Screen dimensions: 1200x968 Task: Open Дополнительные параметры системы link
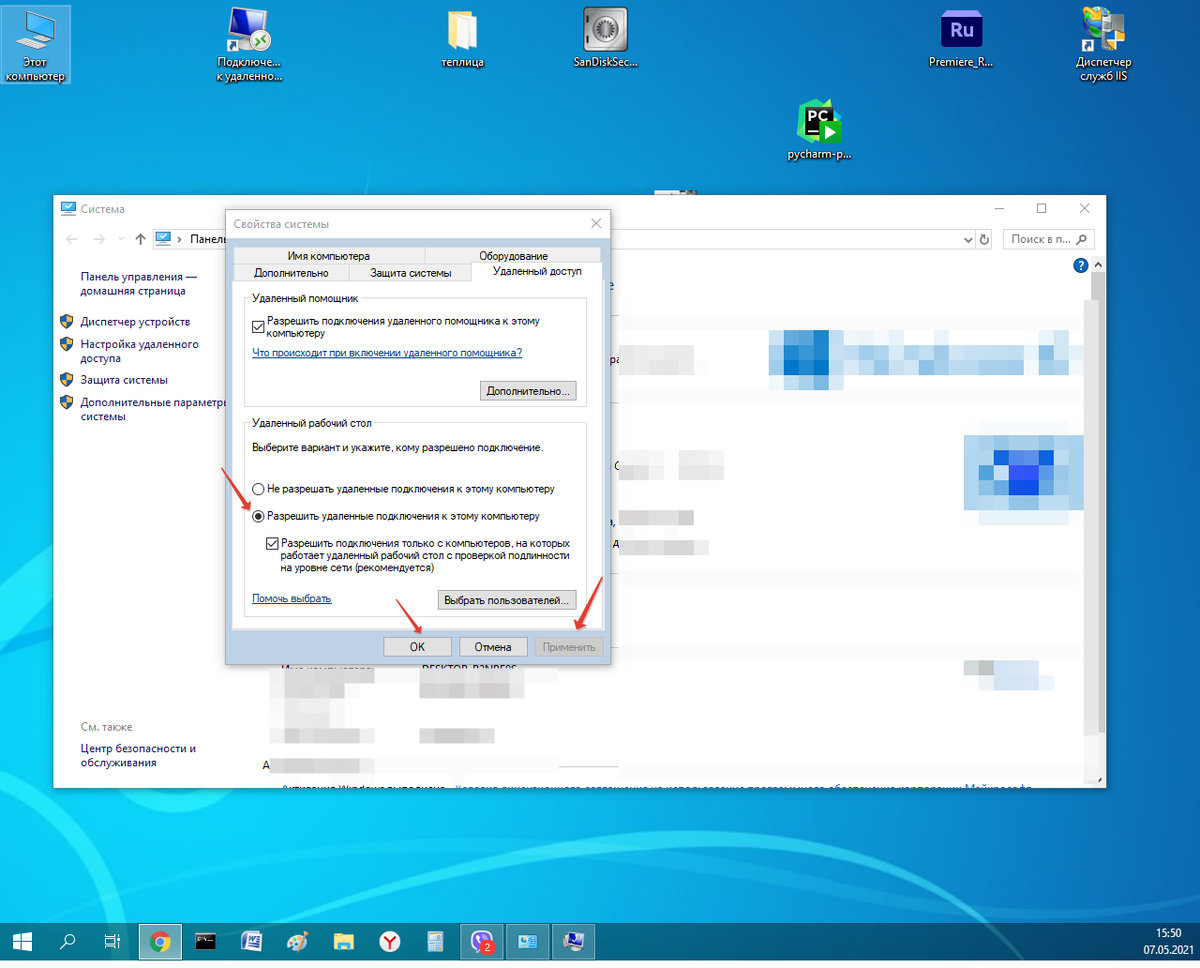coord(151,409)
